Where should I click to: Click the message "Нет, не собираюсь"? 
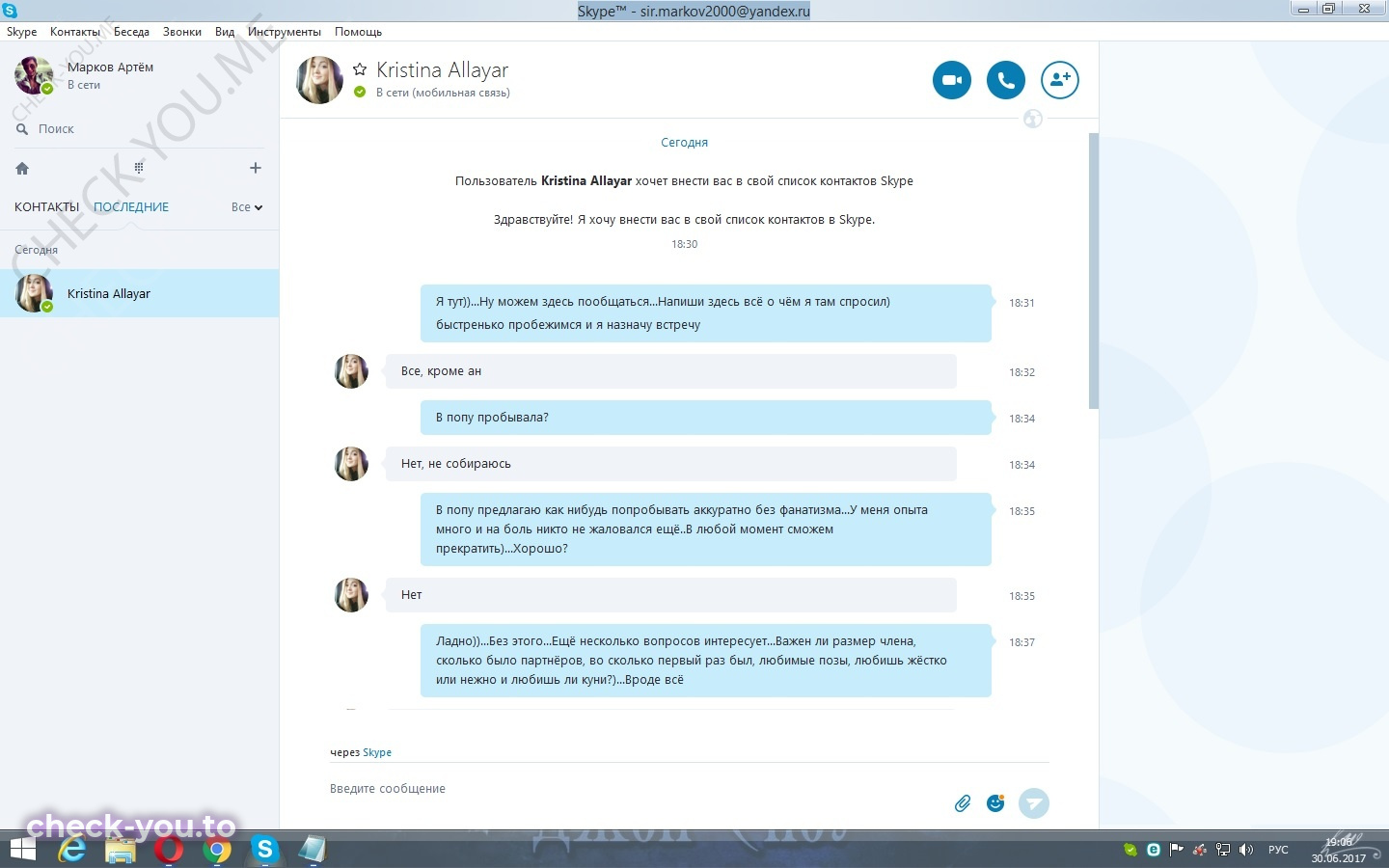pos(670,464)
